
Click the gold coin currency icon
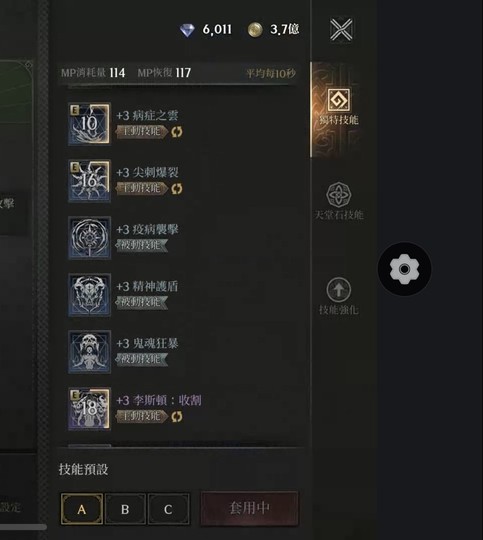(255, 30)
